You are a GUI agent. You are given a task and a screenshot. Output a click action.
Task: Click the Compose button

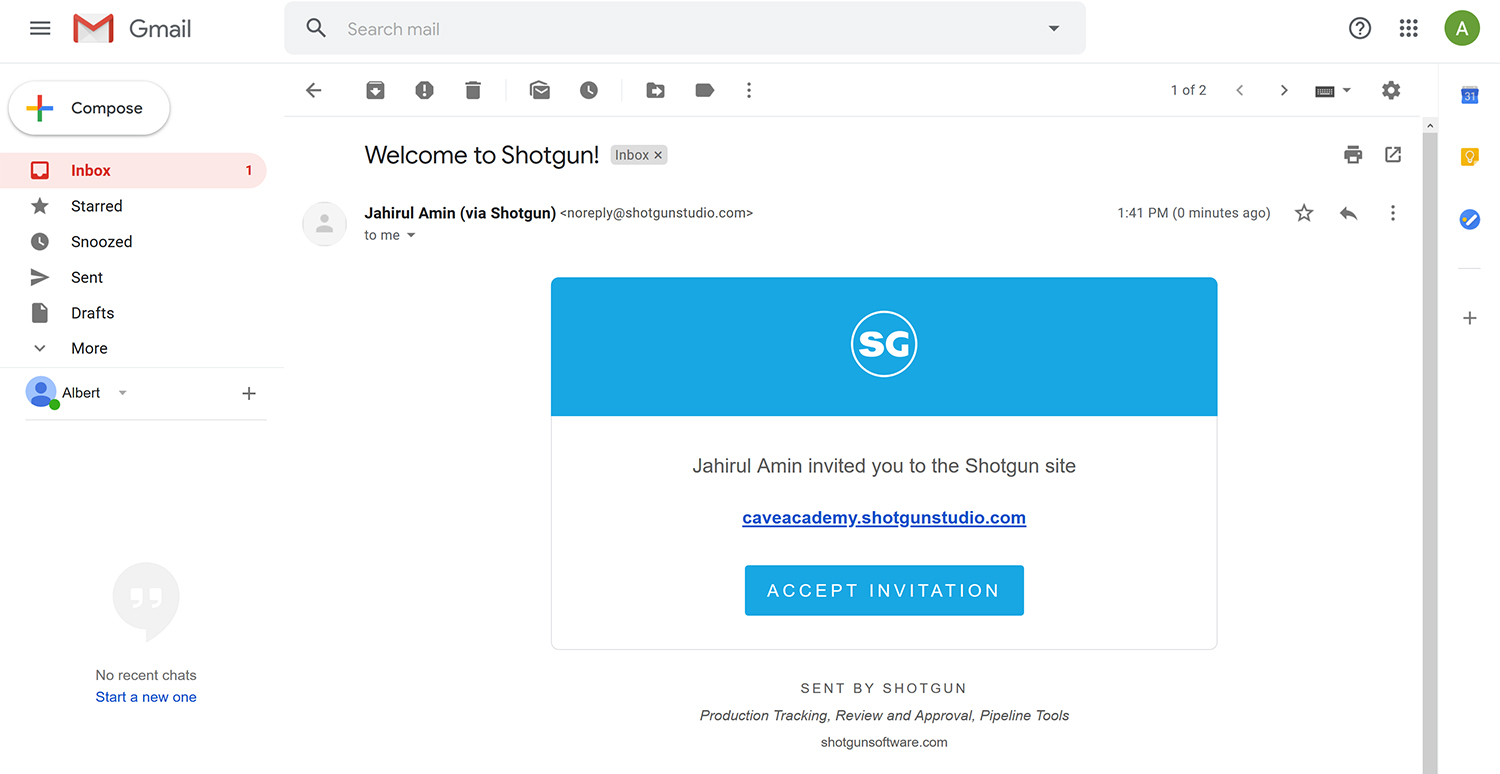click(90, 108)
